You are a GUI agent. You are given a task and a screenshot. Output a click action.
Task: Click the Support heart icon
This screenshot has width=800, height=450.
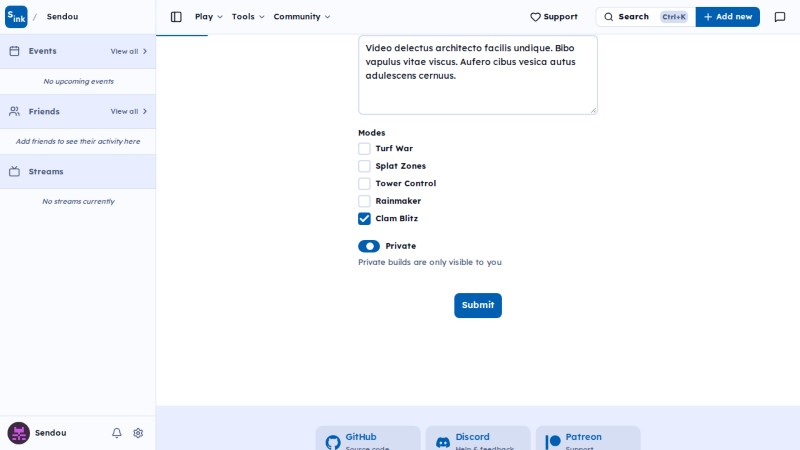(535, 17)
